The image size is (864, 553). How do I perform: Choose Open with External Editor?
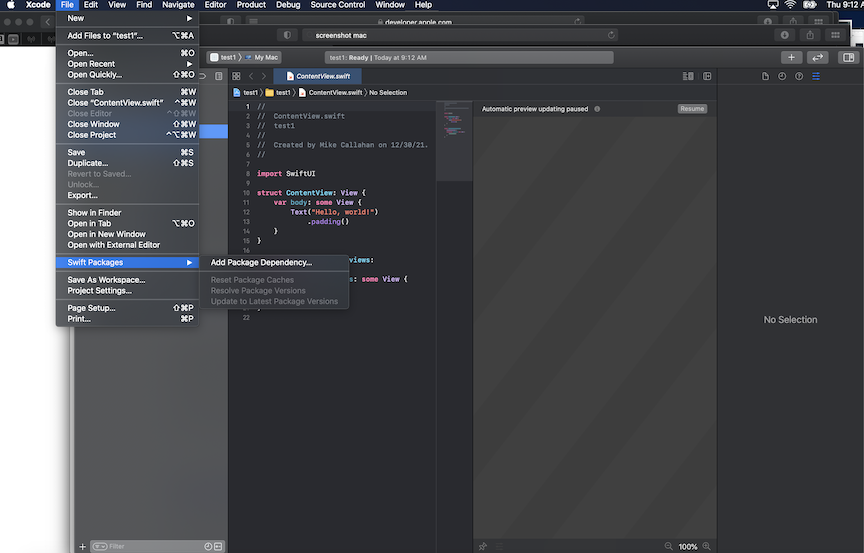point(127,245)
